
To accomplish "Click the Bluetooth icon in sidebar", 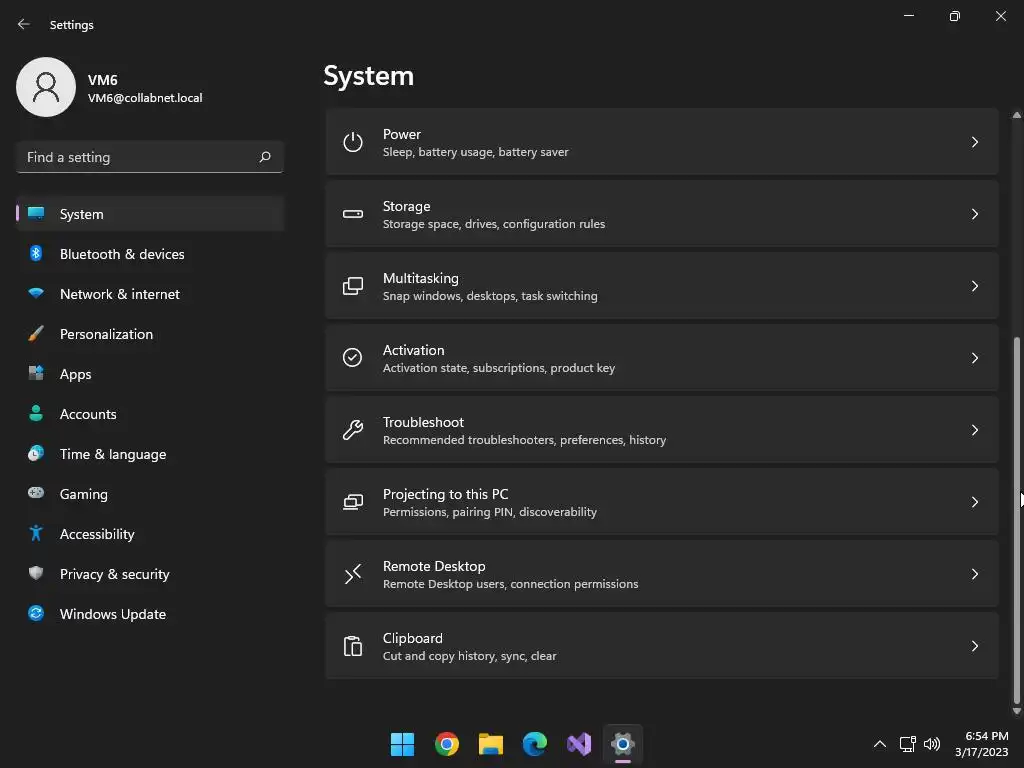I will point(36,253).
